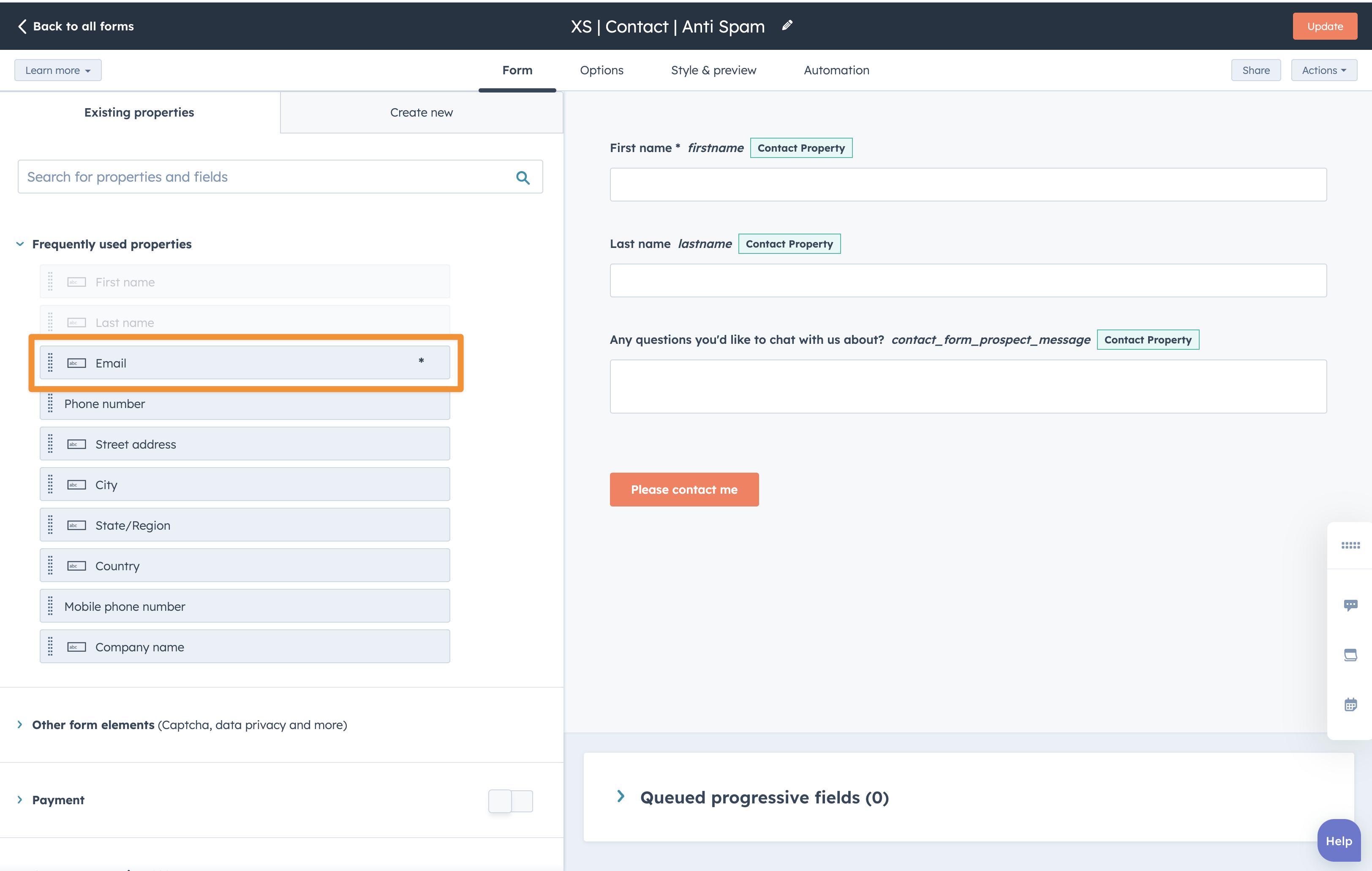Open the chat bubble icon in right sidebar
Screen dimensions: 1372x871
pos(1350,605)
